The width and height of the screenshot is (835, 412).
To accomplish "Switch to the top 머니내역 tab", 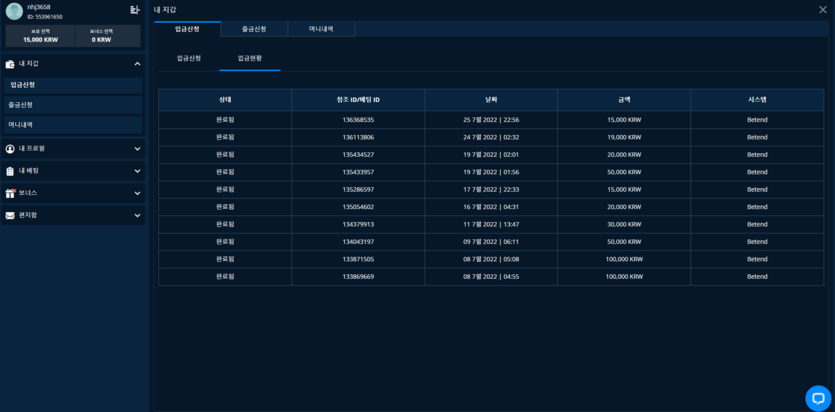I will pos(321,29).
